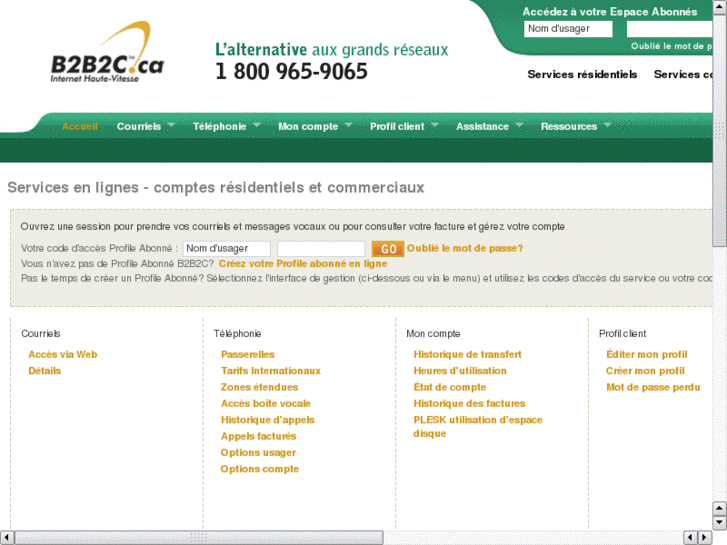Click the B2B2C.ca logo
727x545 pixels.
coord(107,52)
